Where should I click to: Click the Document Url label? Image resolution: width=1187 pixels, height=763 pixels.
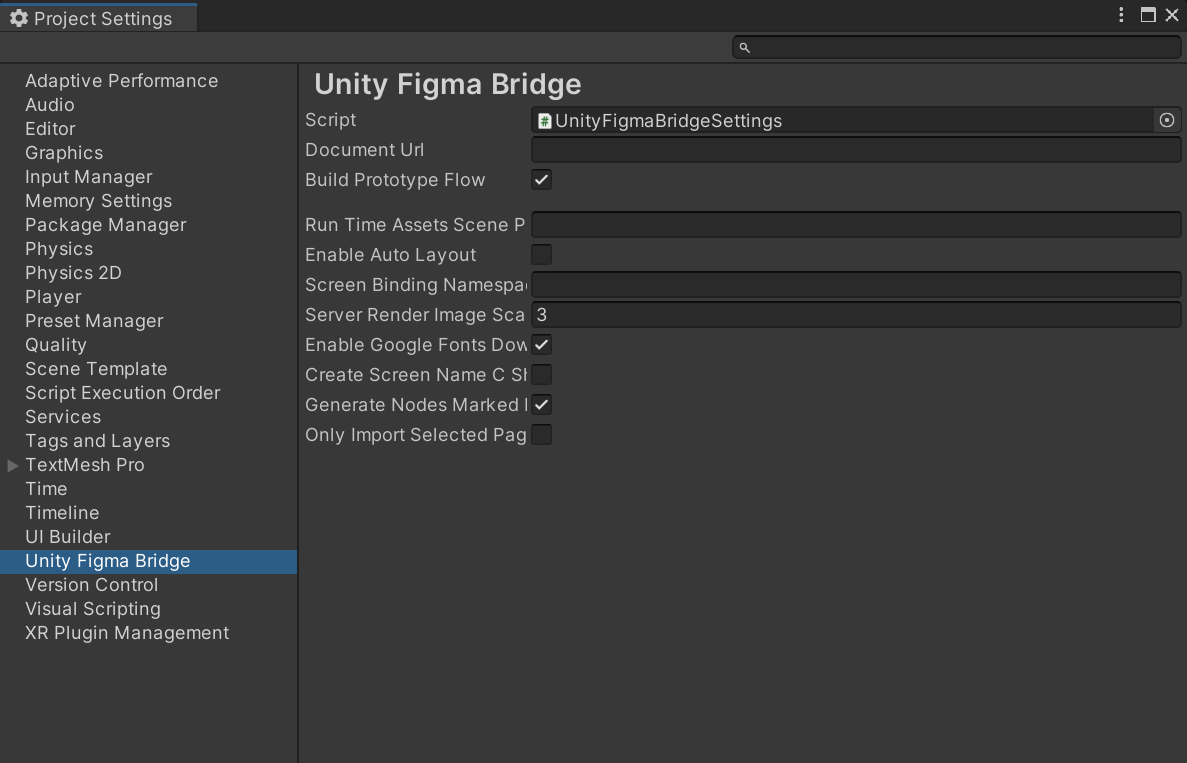click(x=364, y=150)
